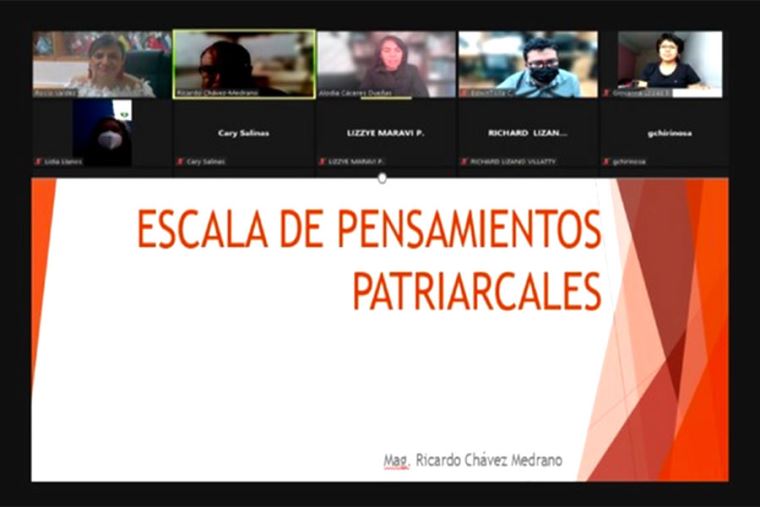Select Lidia Llanes video tile

pyautogui.click(x=102, y=130)
